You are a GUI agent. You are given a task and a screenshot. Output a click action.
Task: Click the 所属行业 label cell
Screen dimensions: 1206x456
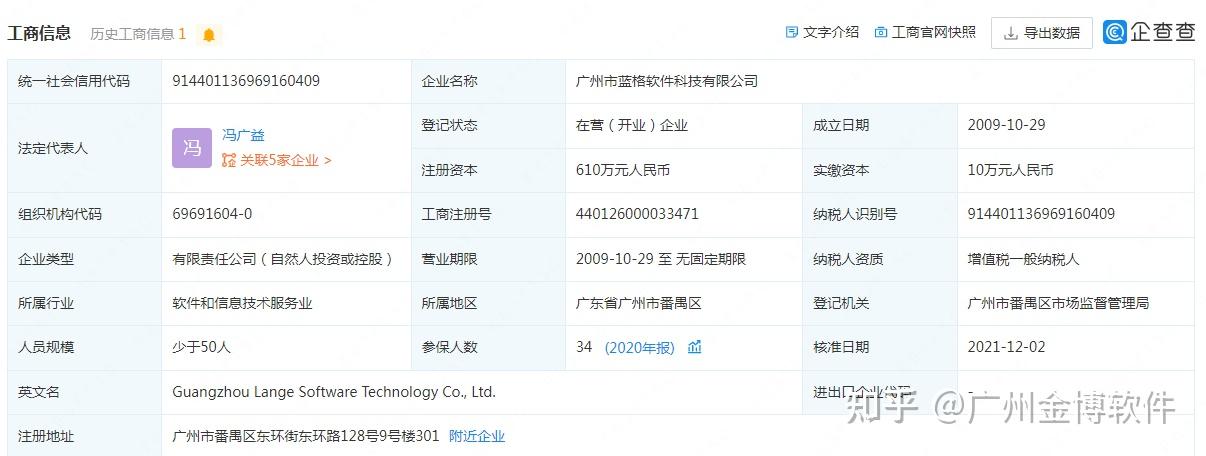coord(84,303)
